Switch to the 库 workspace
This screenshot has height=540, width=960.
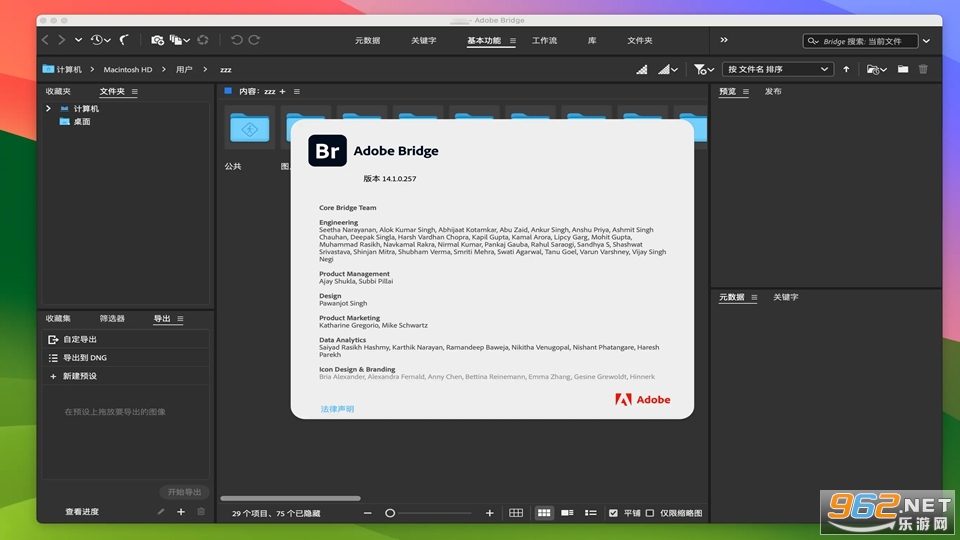tap(592, 40)
